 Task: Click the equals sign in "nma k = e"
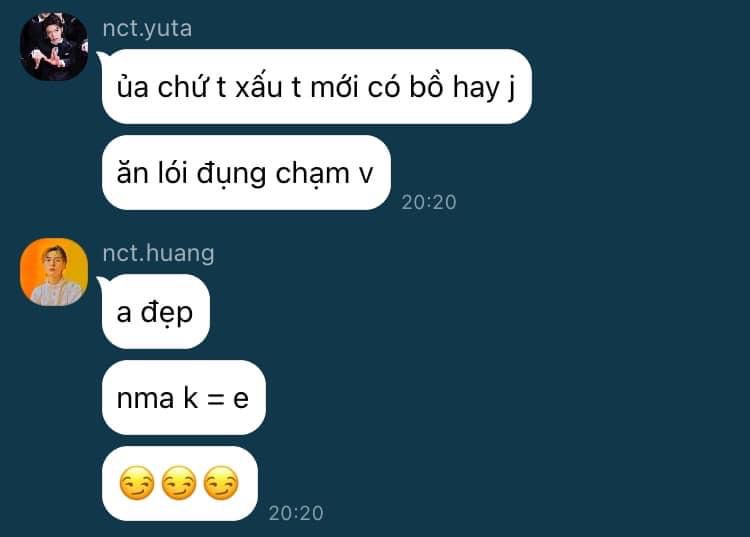(x=215, y=398)
